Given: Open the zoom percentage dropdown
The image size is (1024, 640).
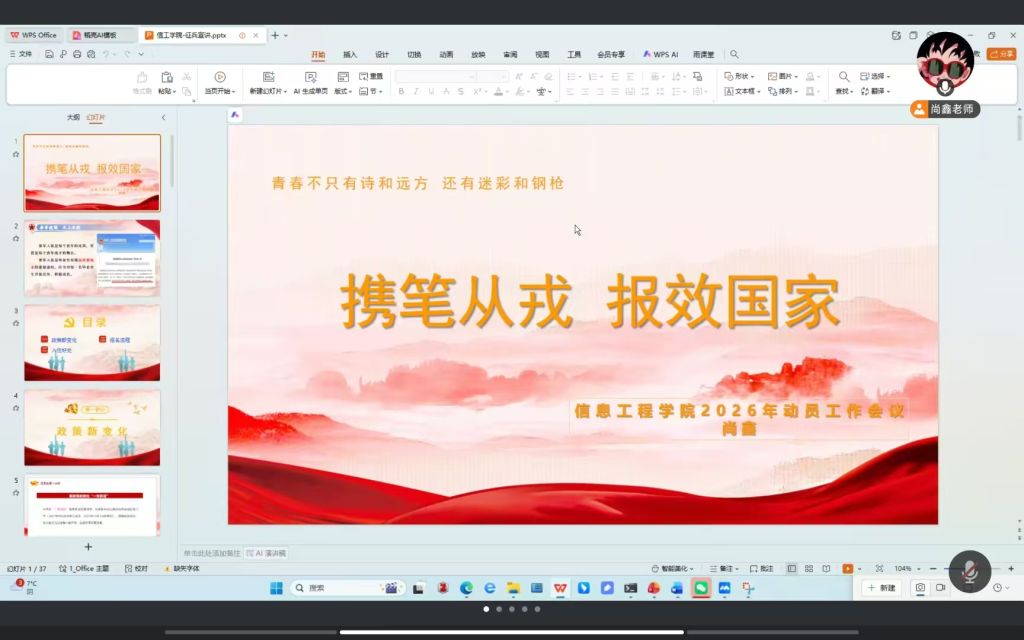Looking at the screenshot, I should coord(905,568).
